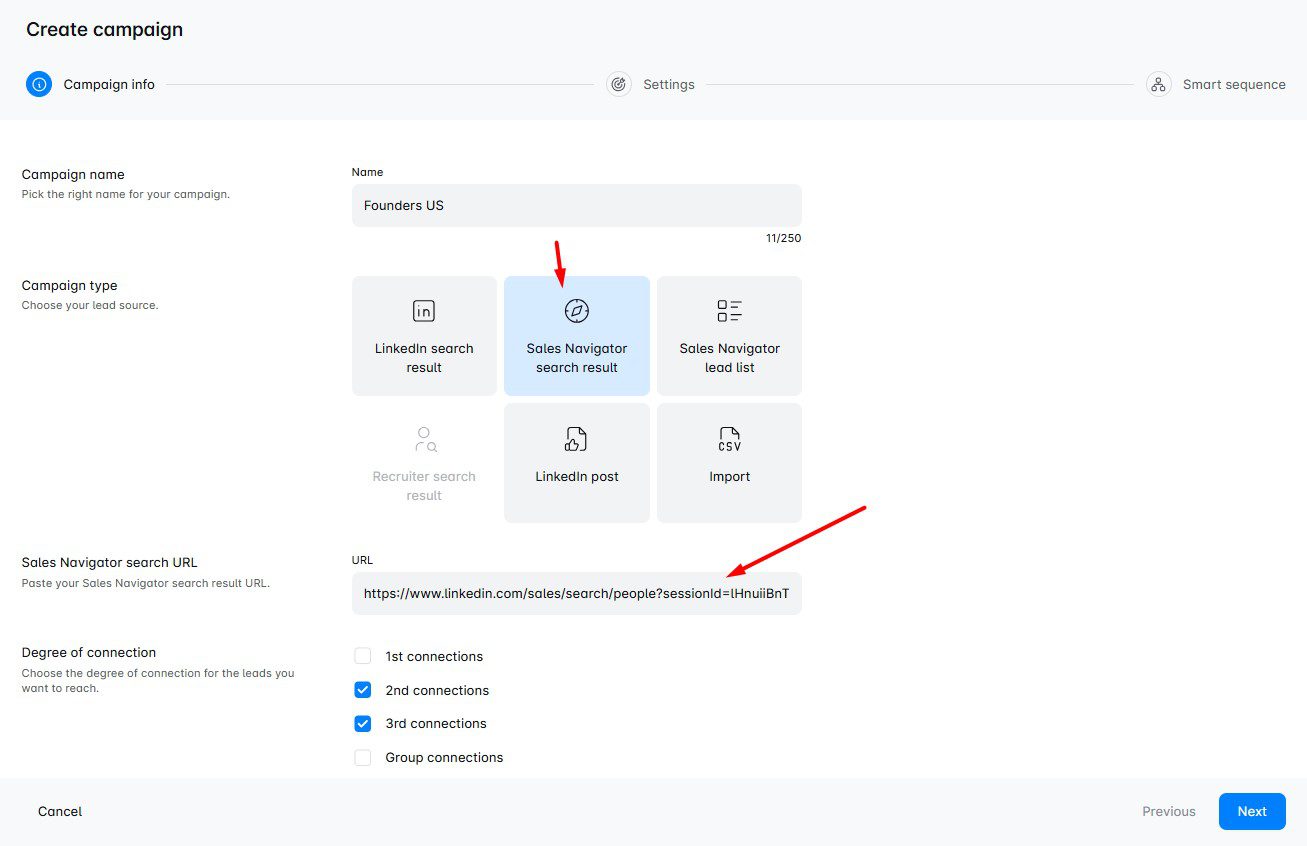Click the 'Create campaign' heading
Screen dimensions: 1307x846
click(x=104, y=30)
